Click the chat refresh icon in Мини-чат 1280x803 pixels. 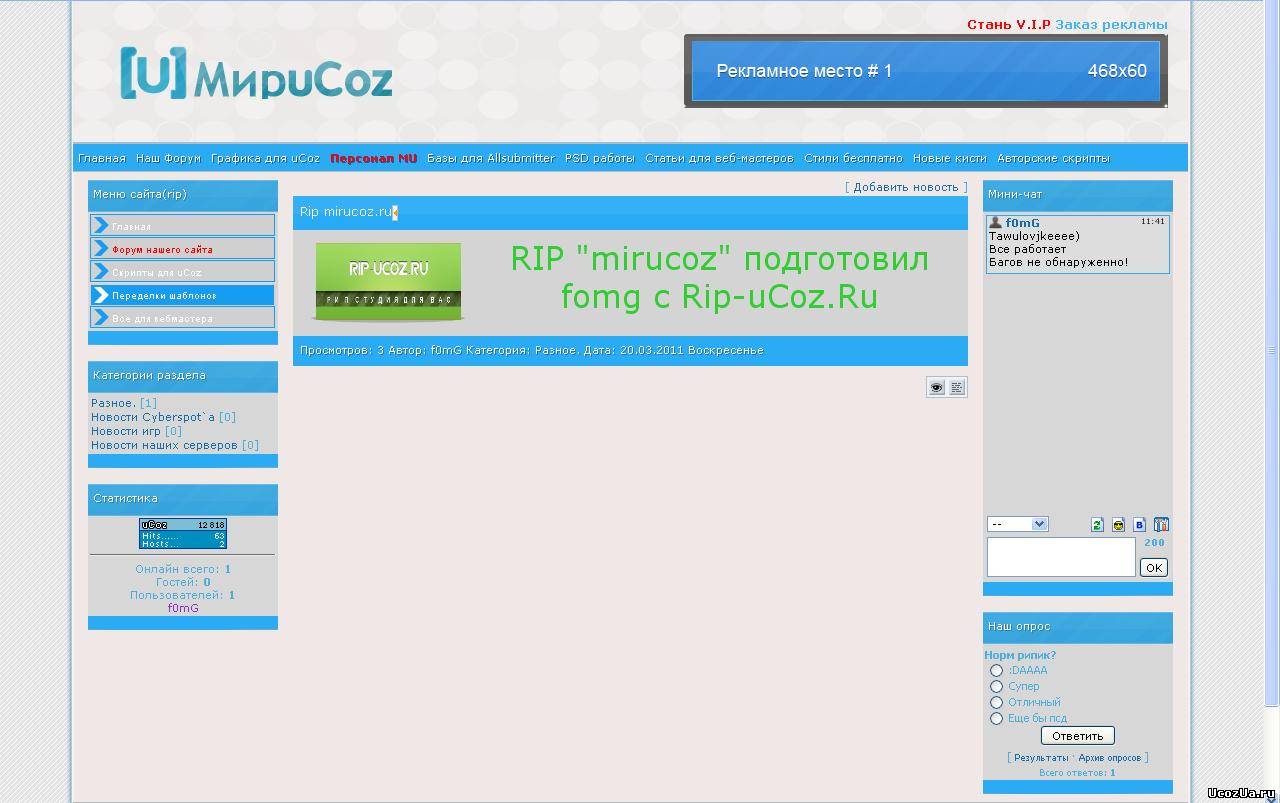(x=1097, y=525)
